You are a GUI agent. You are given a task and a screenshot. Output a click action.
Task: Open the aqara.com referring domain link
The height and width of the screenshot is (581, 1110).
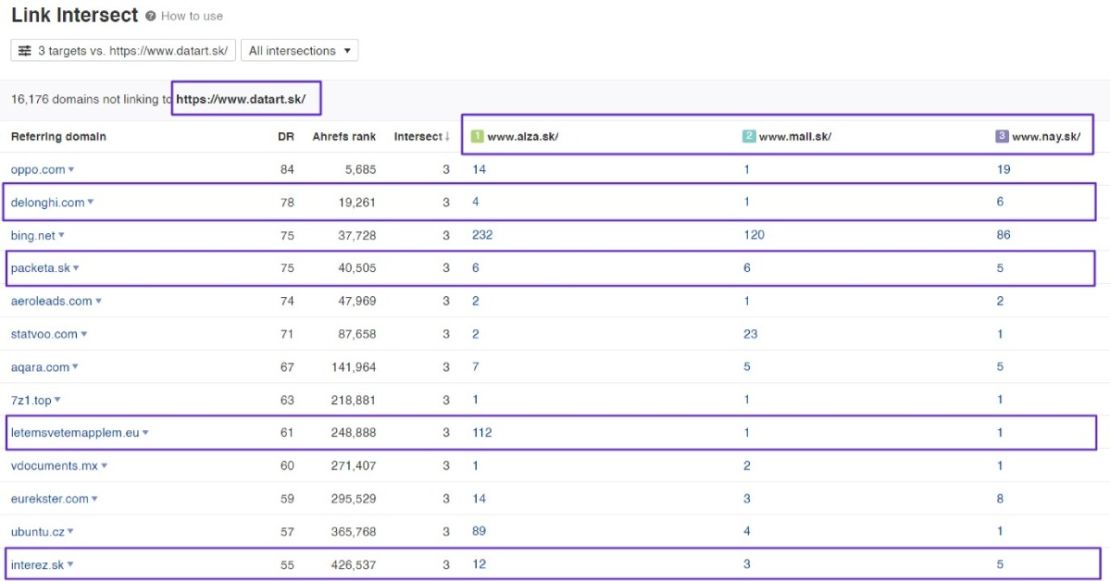click(x=40, y=367)
